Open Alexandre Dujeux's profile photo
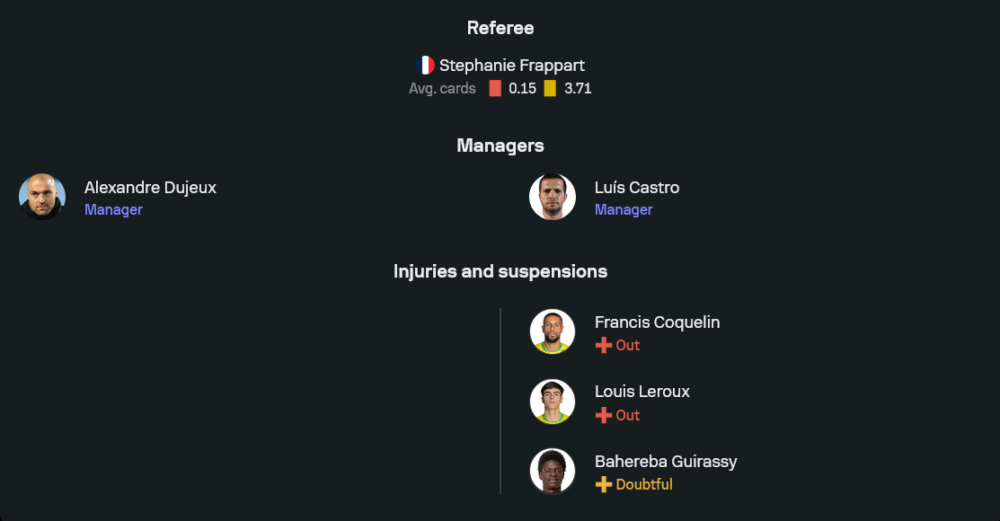Screen dimensions: 1000x521 click(x=42, y=197)
